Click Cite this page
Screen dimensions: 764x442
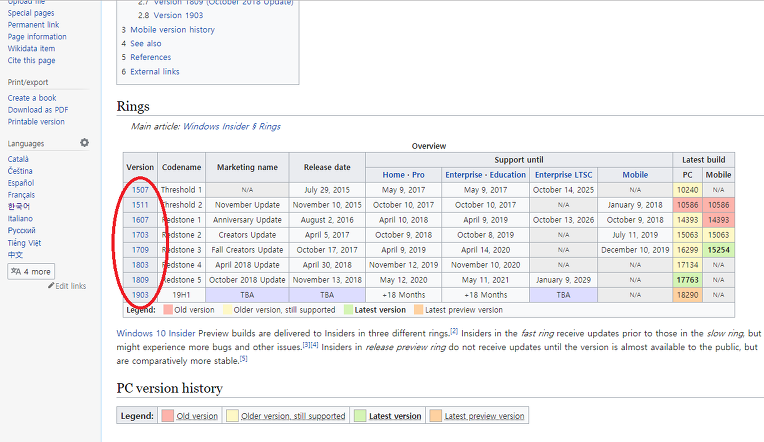(x=31, y=60)
